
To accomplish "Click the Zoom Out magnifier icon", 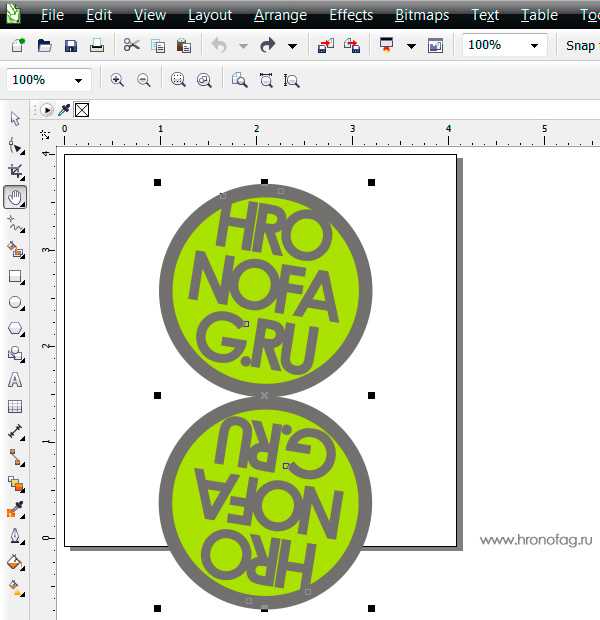I will pos(144,80).
